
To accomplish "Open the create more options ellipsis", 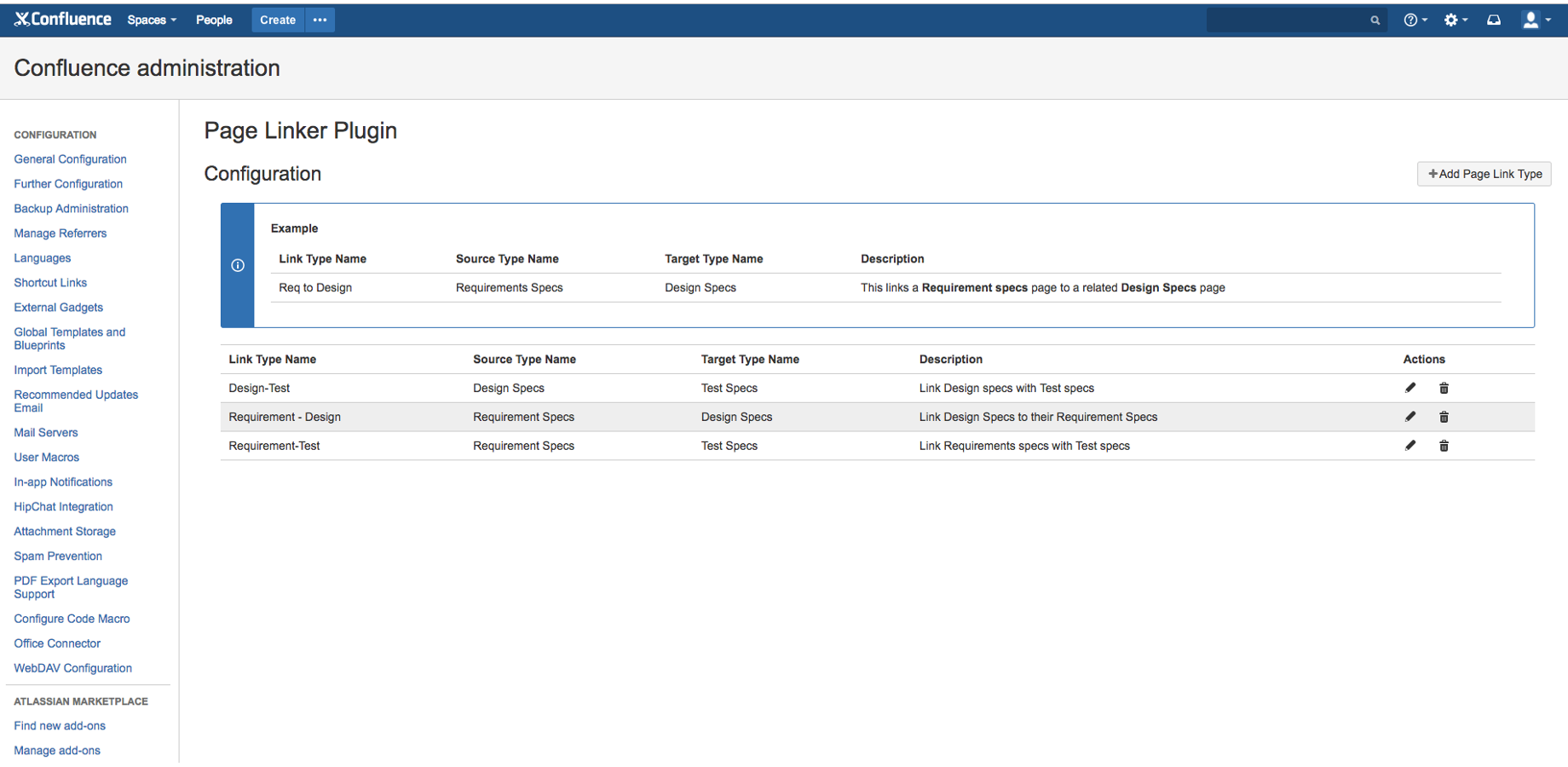I will 320,20.
